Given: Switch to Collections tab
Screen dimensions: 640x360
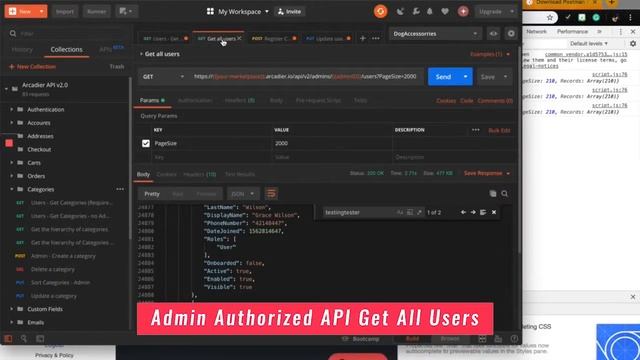Looking at the screenshot, I should (x=67, y=49).
